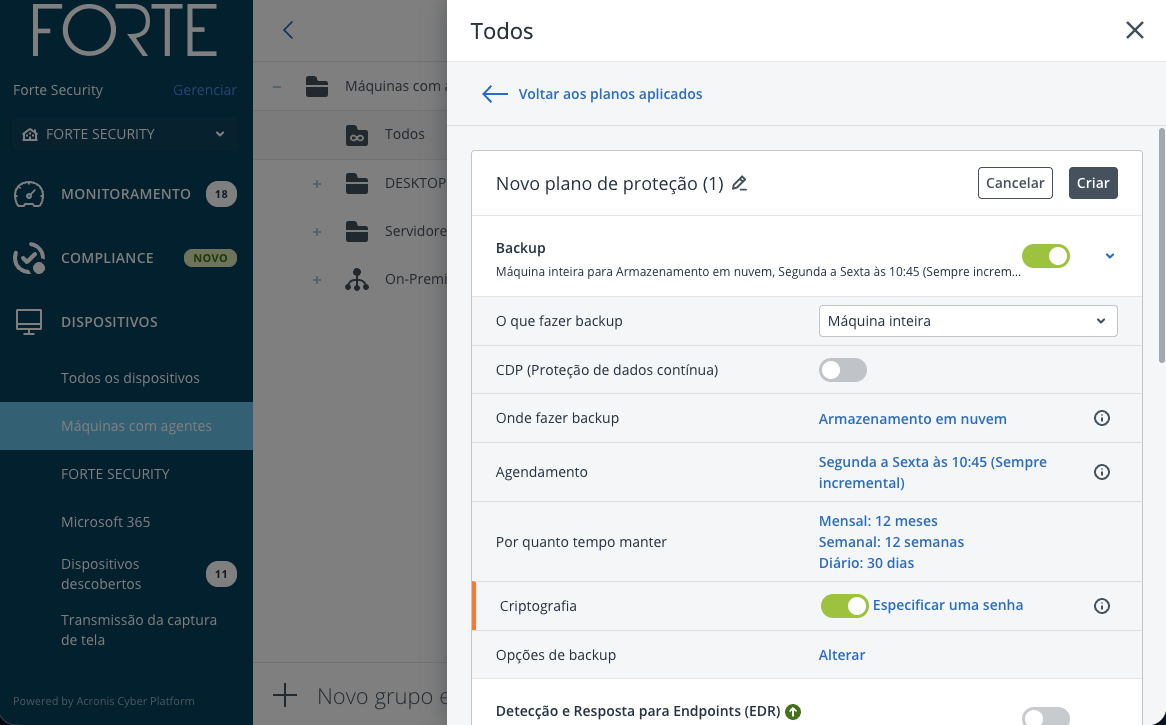Image resolution: width=1166 pixels, height=725 pixels.
Task: Open the FORTE SECURITY tenant dropdown
Action: tap(125, 135)
